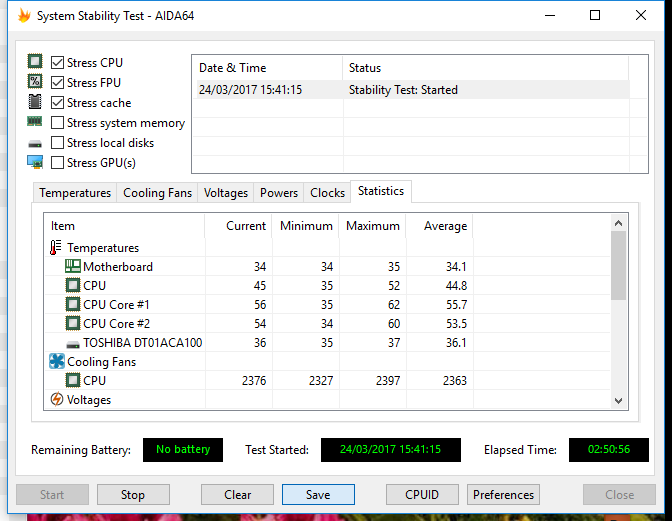Click the Date & Time column header
This screenshot has width=672, height=521.
tap(267, 68)
